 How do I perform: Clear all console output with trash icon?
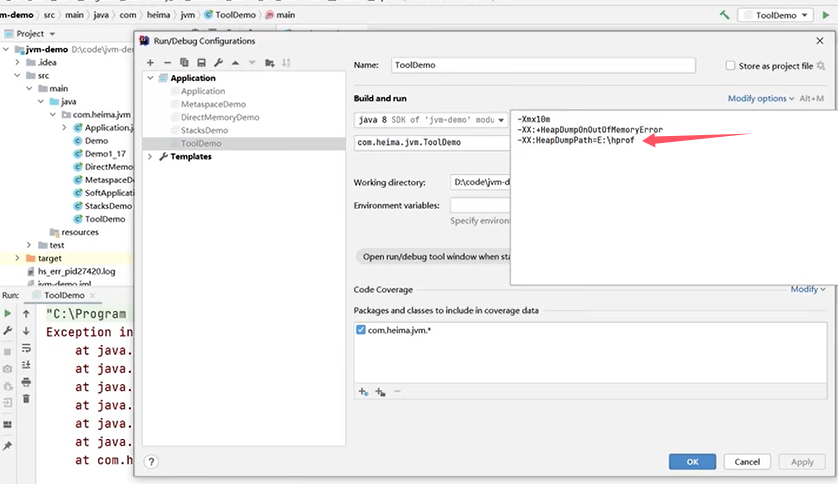tap(26, 399)
